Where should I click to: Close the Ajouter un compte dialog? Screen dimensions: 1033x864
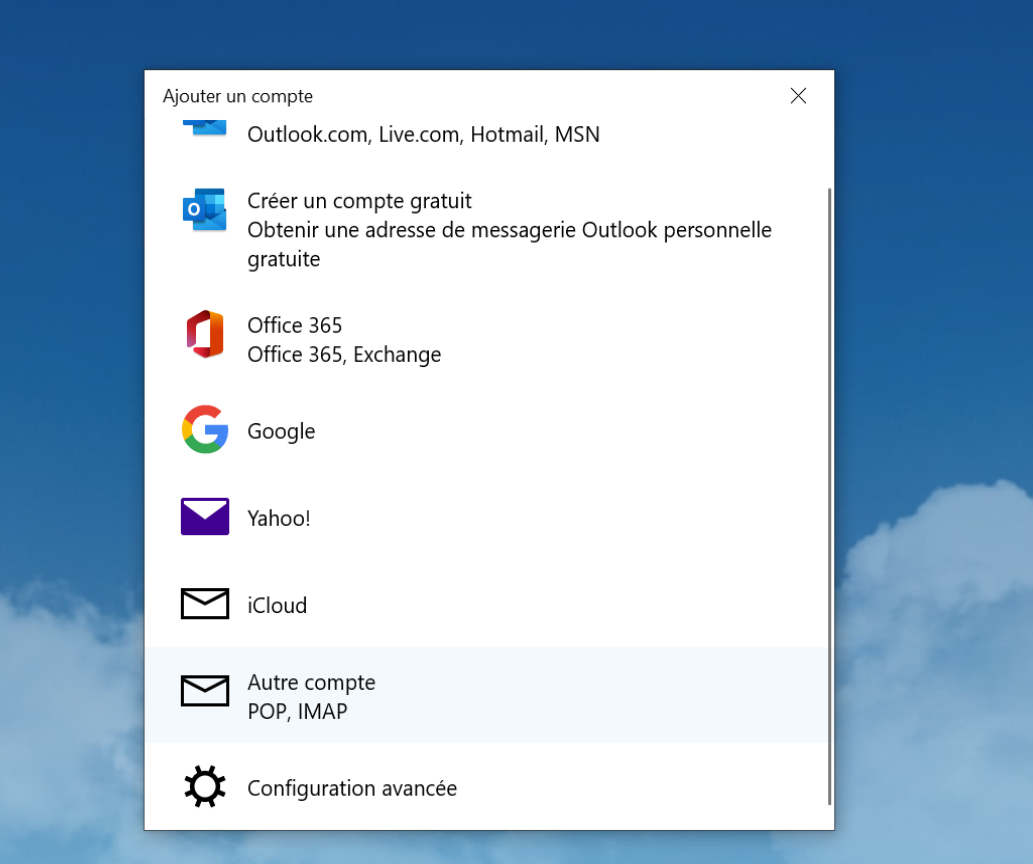pos(798,96)
